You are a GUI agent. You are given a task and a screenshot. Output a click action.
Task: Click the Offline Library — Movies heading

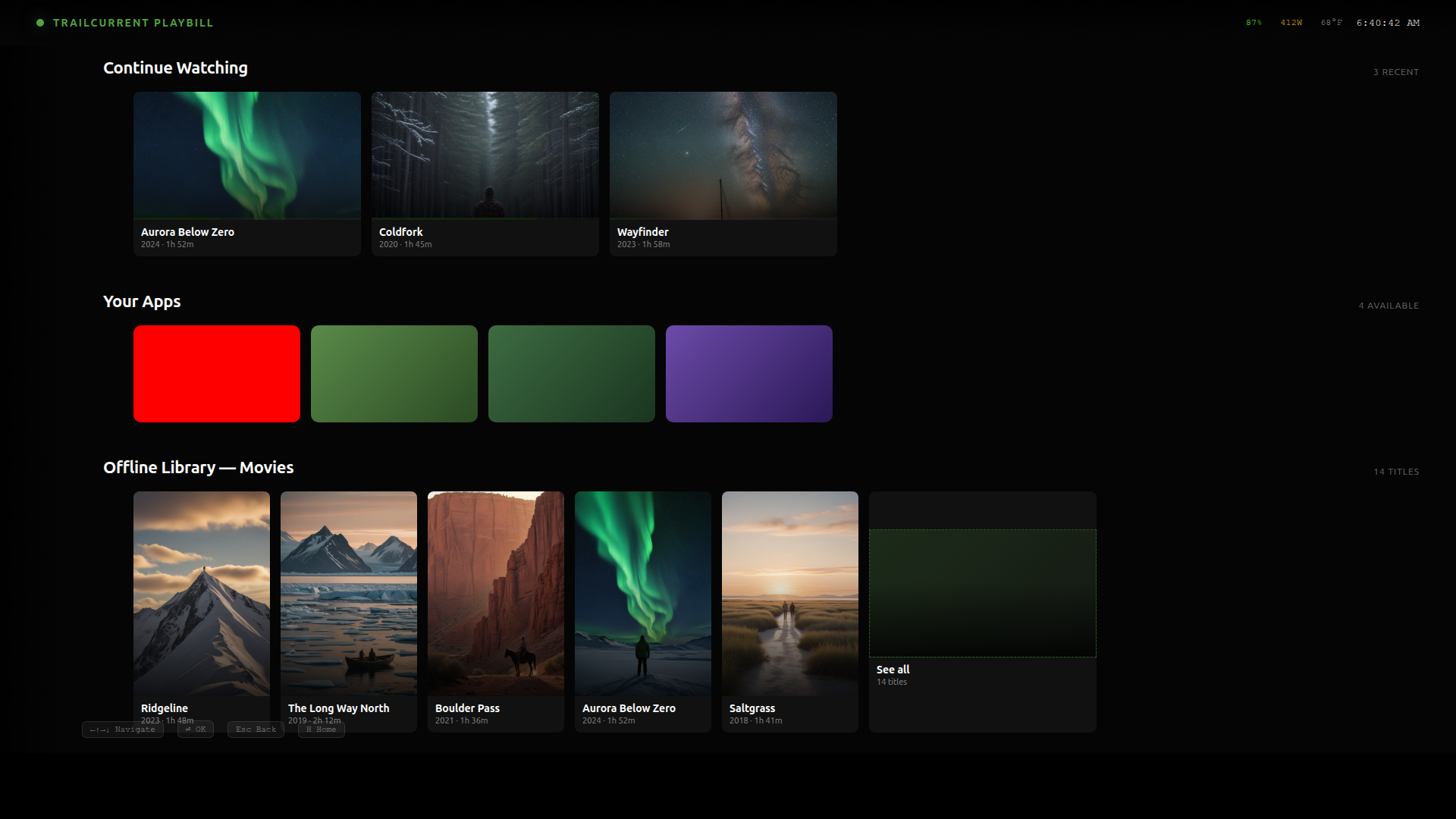[x=199, y=468]
